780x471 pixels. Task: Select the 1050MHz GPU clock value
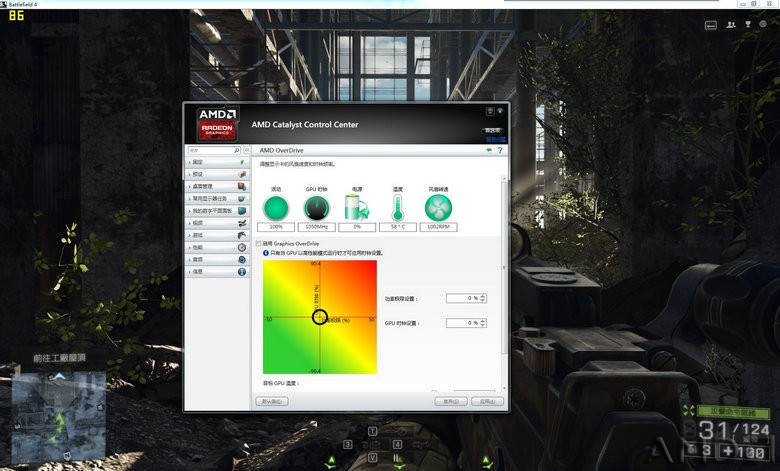[316, 227]
